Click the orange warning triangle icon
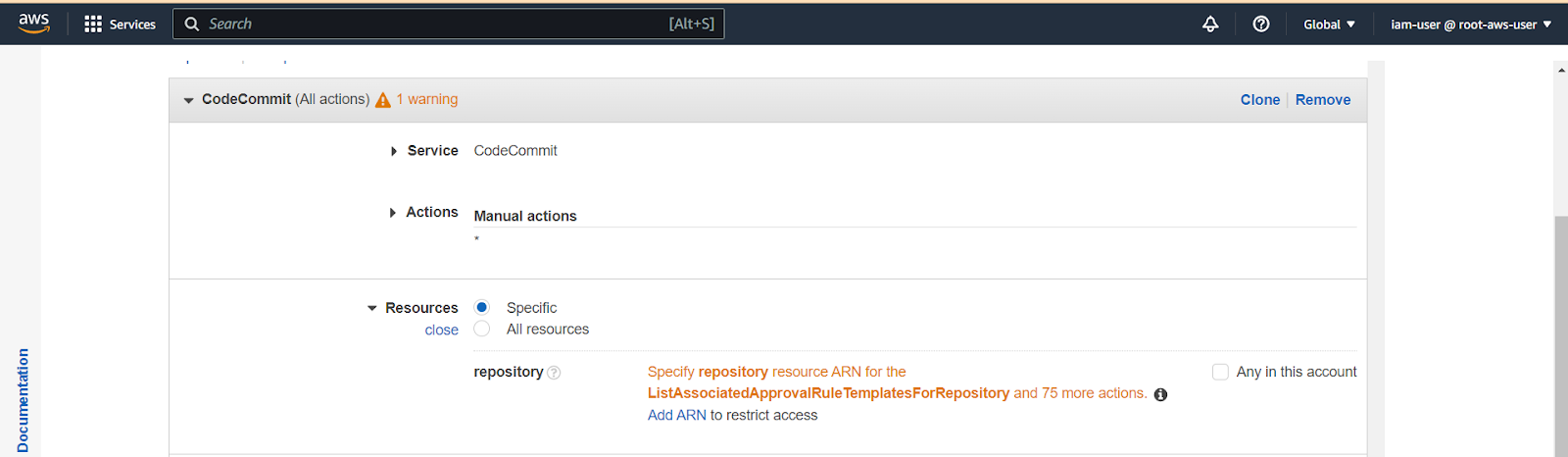Screen dimensions: 1568x457 [x=383, y=100]
